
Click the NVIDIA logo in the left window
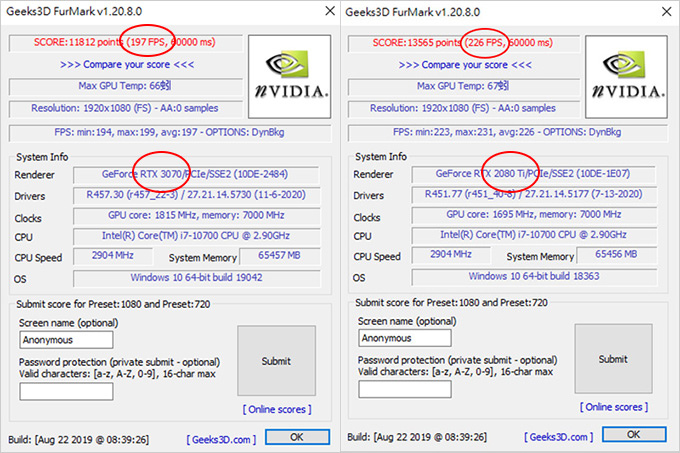click(289, 77)
